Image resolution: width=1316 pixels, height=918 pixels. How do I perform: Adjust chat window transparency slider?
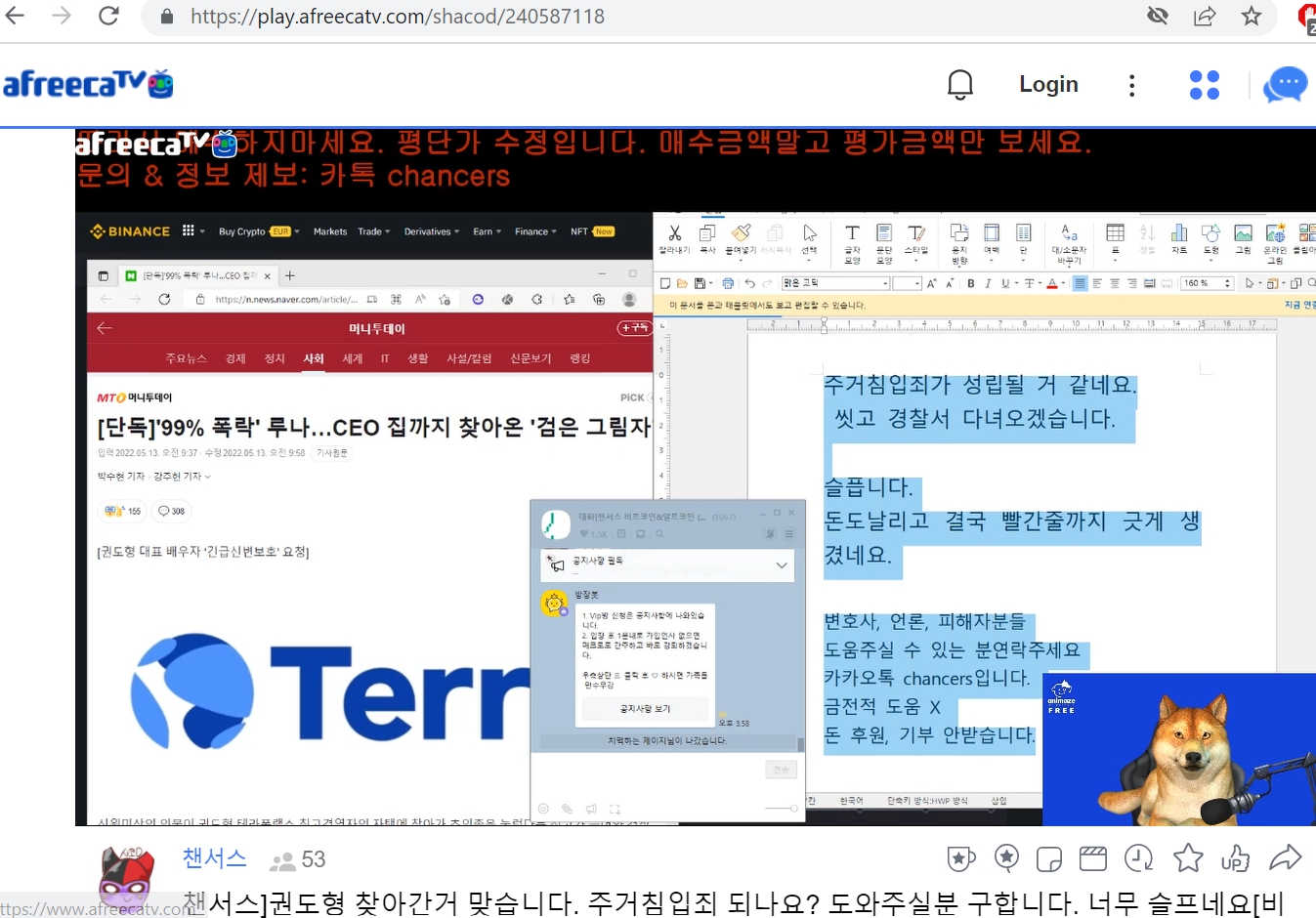point(781,809)
